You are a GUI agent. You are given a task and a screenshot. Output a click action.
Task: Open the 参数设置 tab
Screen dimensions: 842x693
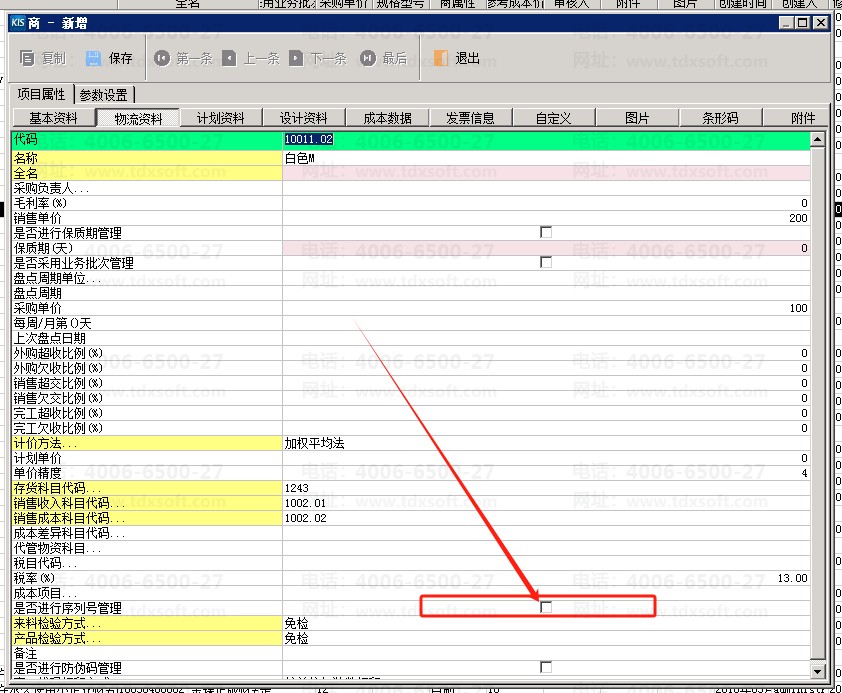coord(103,95)
